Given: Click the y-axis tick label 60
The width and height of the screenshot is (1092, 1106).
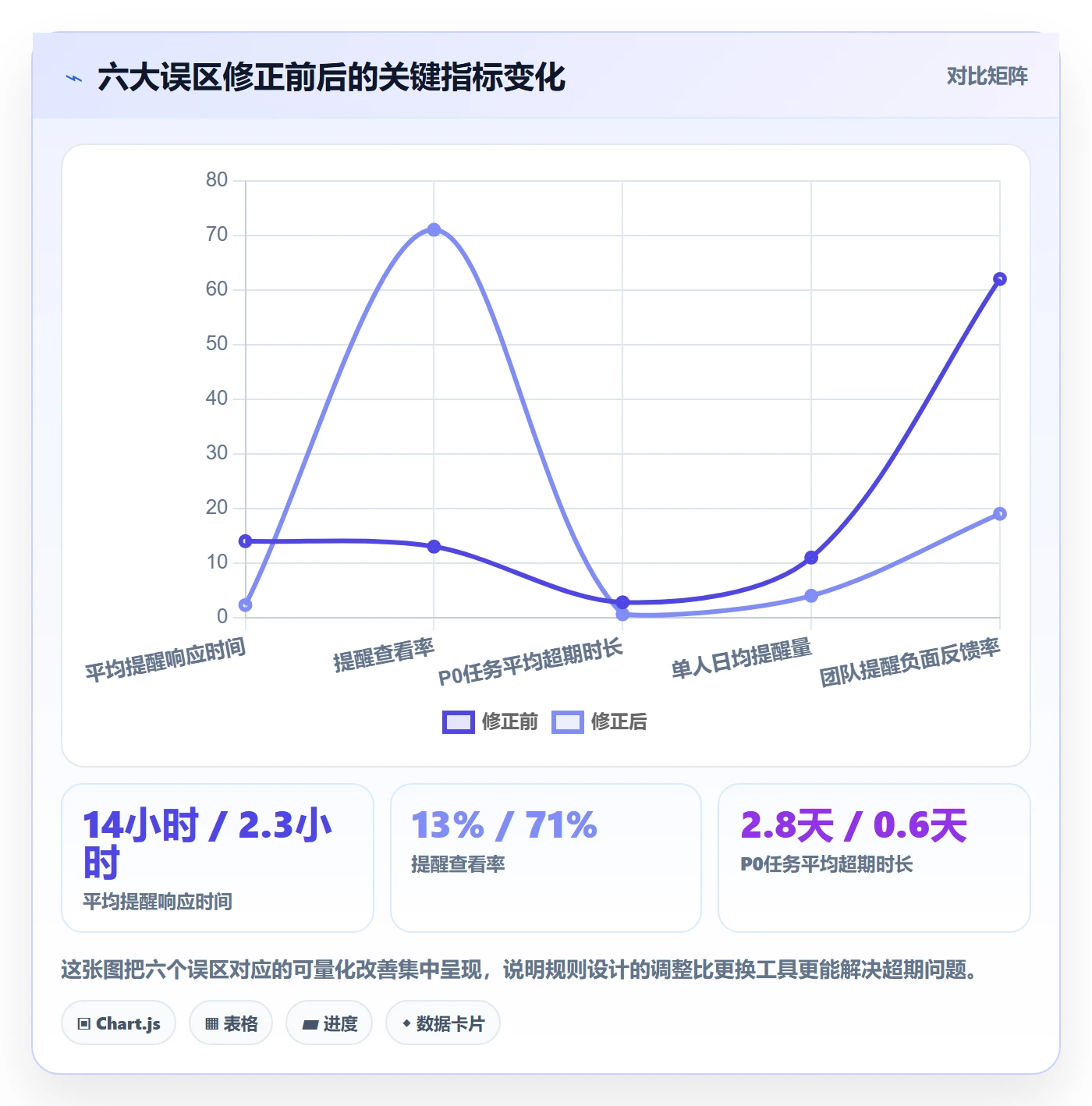Looking at the screenshot, I should coord(217,289).
